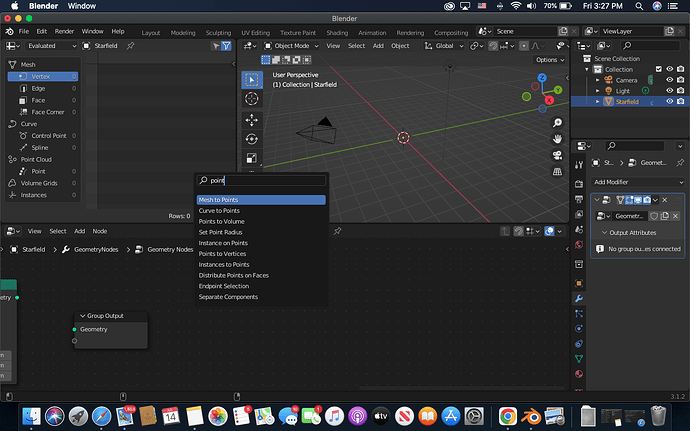Click the outliner search field
Screen dimensions: 690x431
[x=650, y=46]
